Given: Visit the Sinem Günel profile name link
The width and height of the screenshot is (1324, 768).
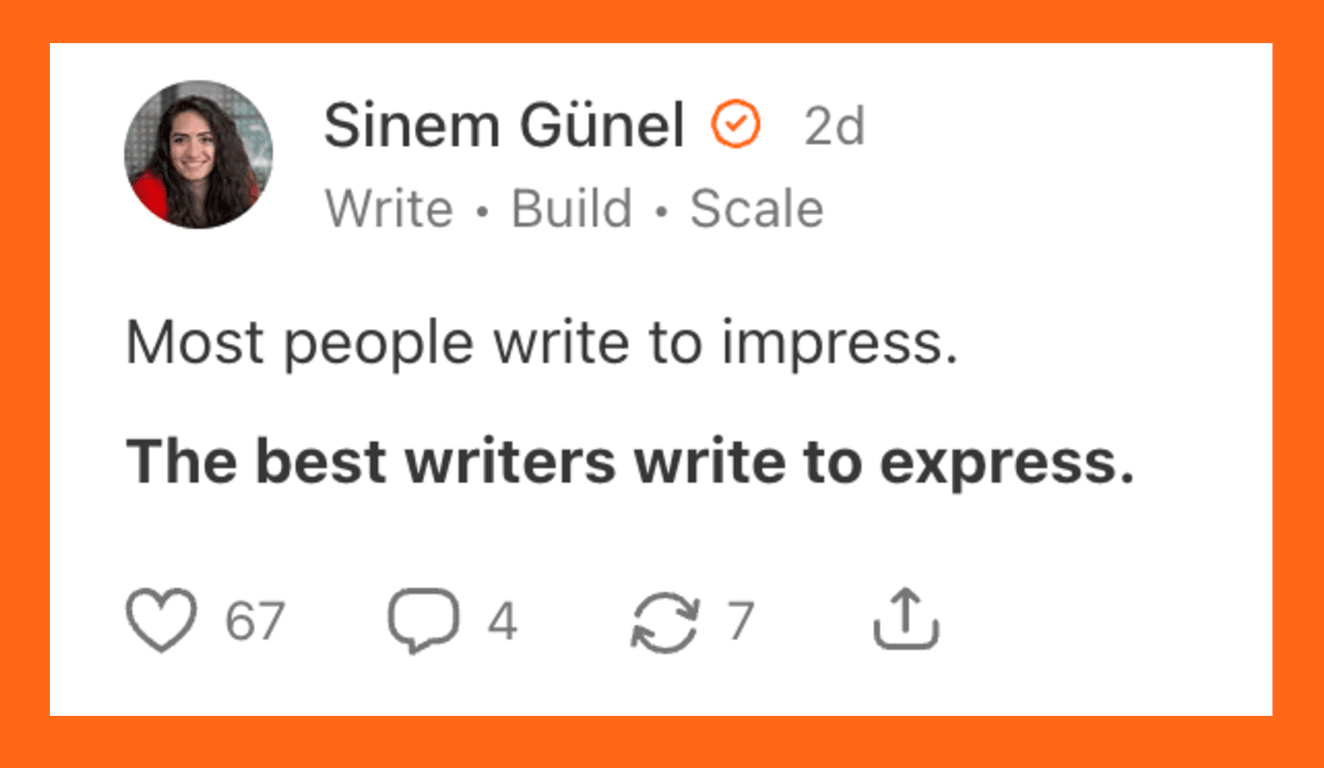Looking at the screenshot, I should click(504, 126).
